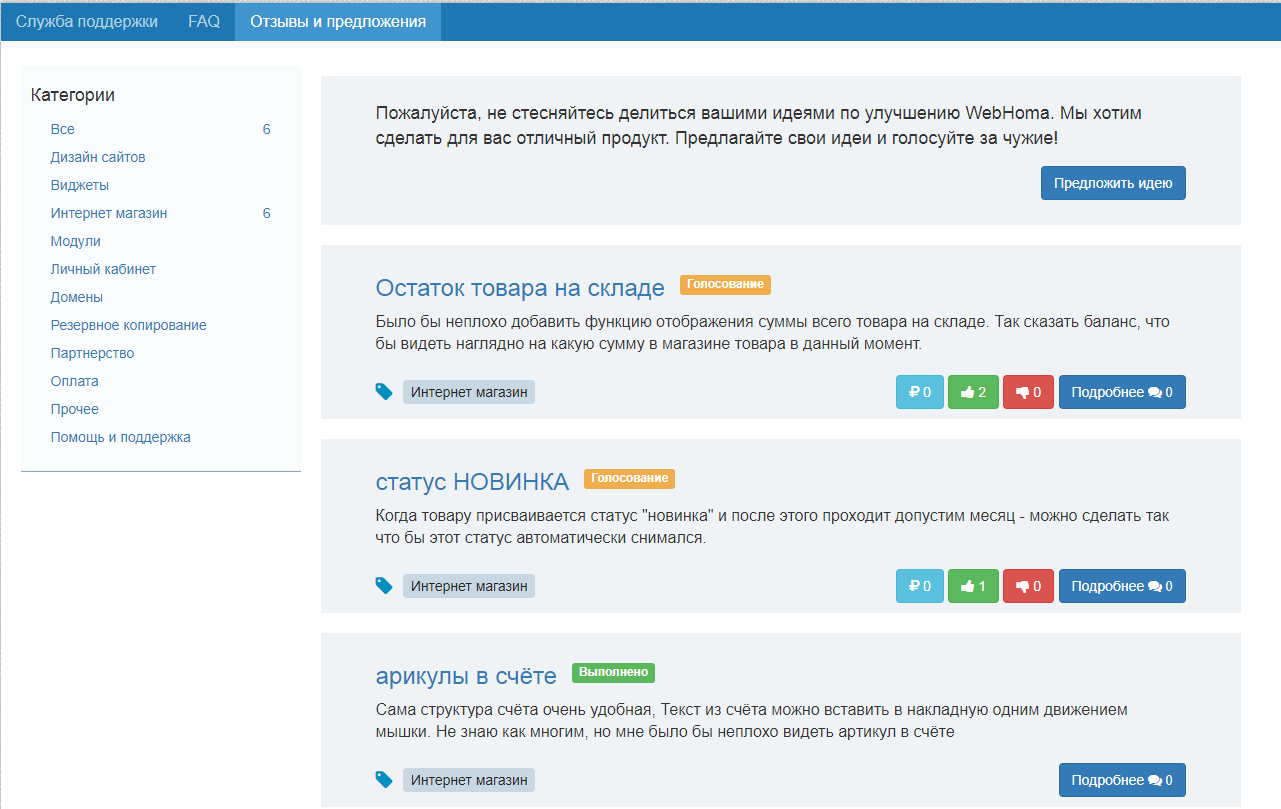Select Отзывы и предложения tab
The image size is (1281, 809).
pos(338,21)
